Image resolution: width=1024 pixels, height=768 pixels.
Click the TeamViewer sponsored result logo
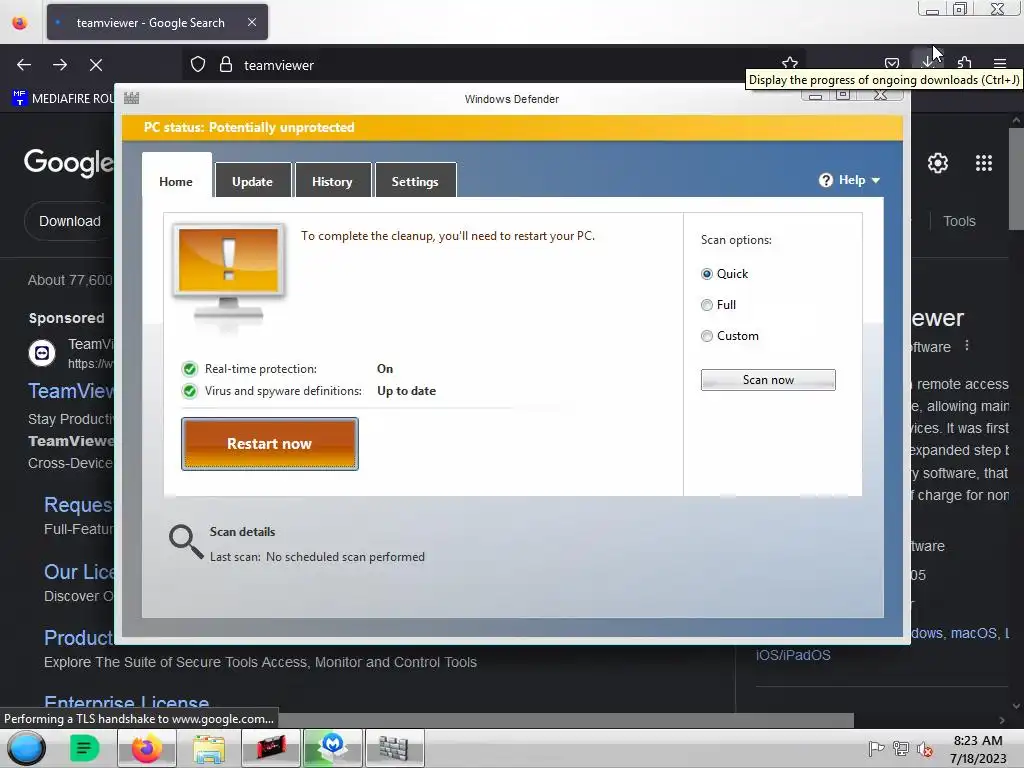click(x=42, y=353)
